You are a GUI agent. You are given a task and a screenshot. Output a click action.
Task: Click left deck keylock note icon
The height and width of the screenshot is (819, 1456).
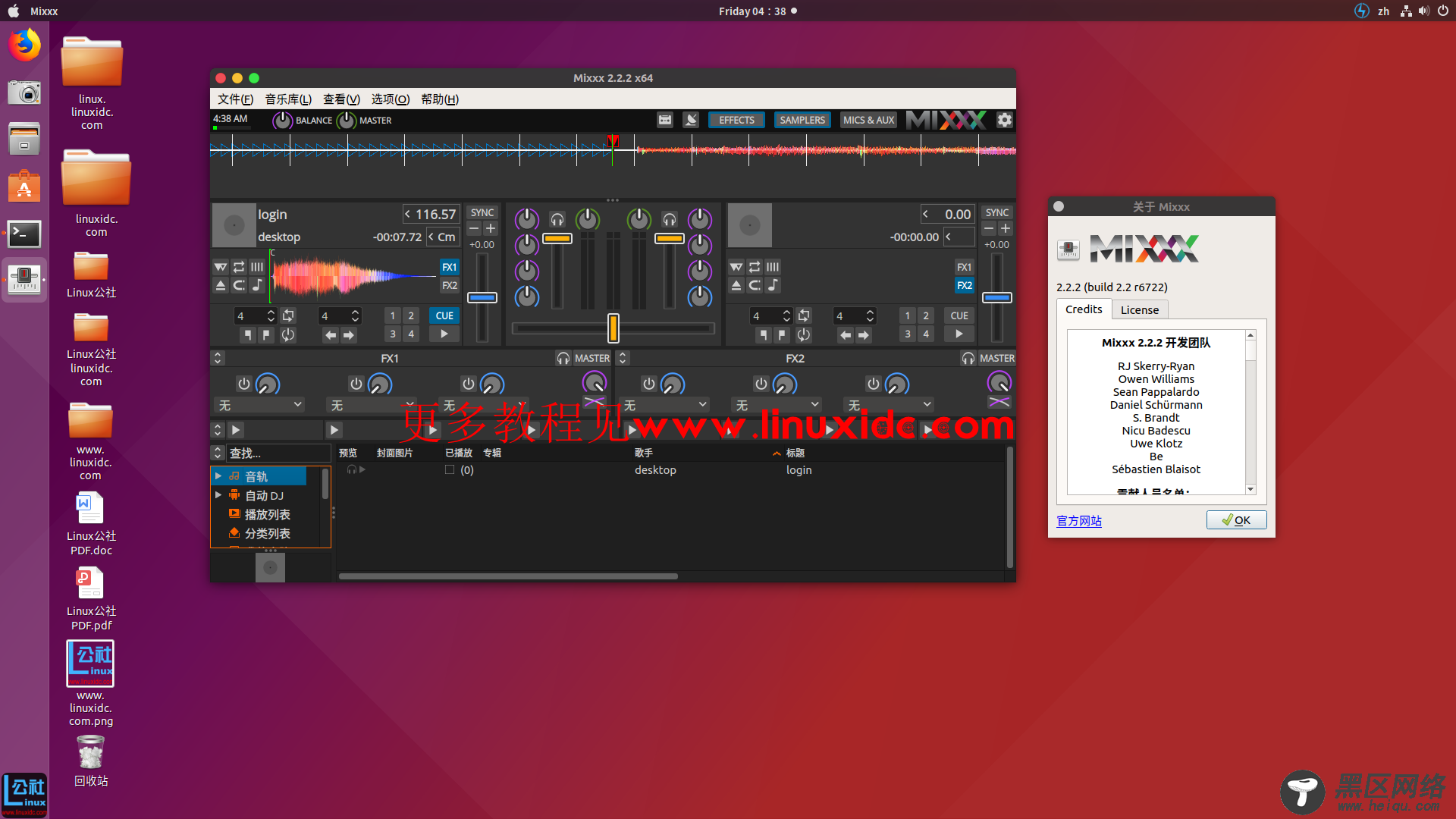257,285
